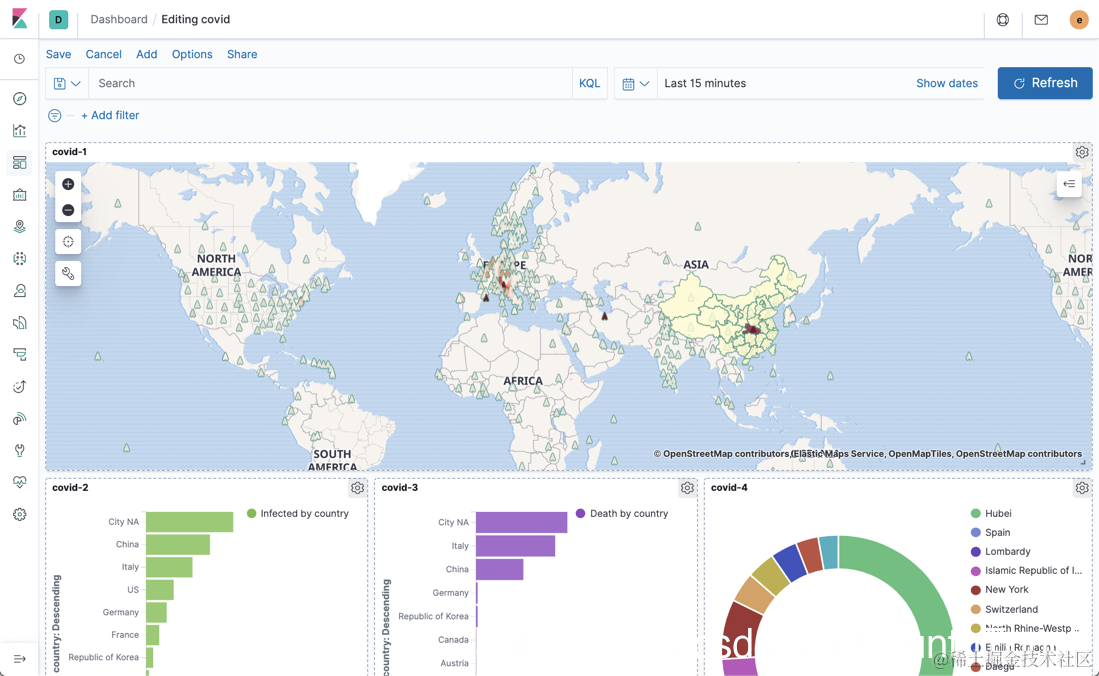The height and width of the screenshot is (676, 1099).
Task: Open the space selector D avatar
Action: point(58,20)
